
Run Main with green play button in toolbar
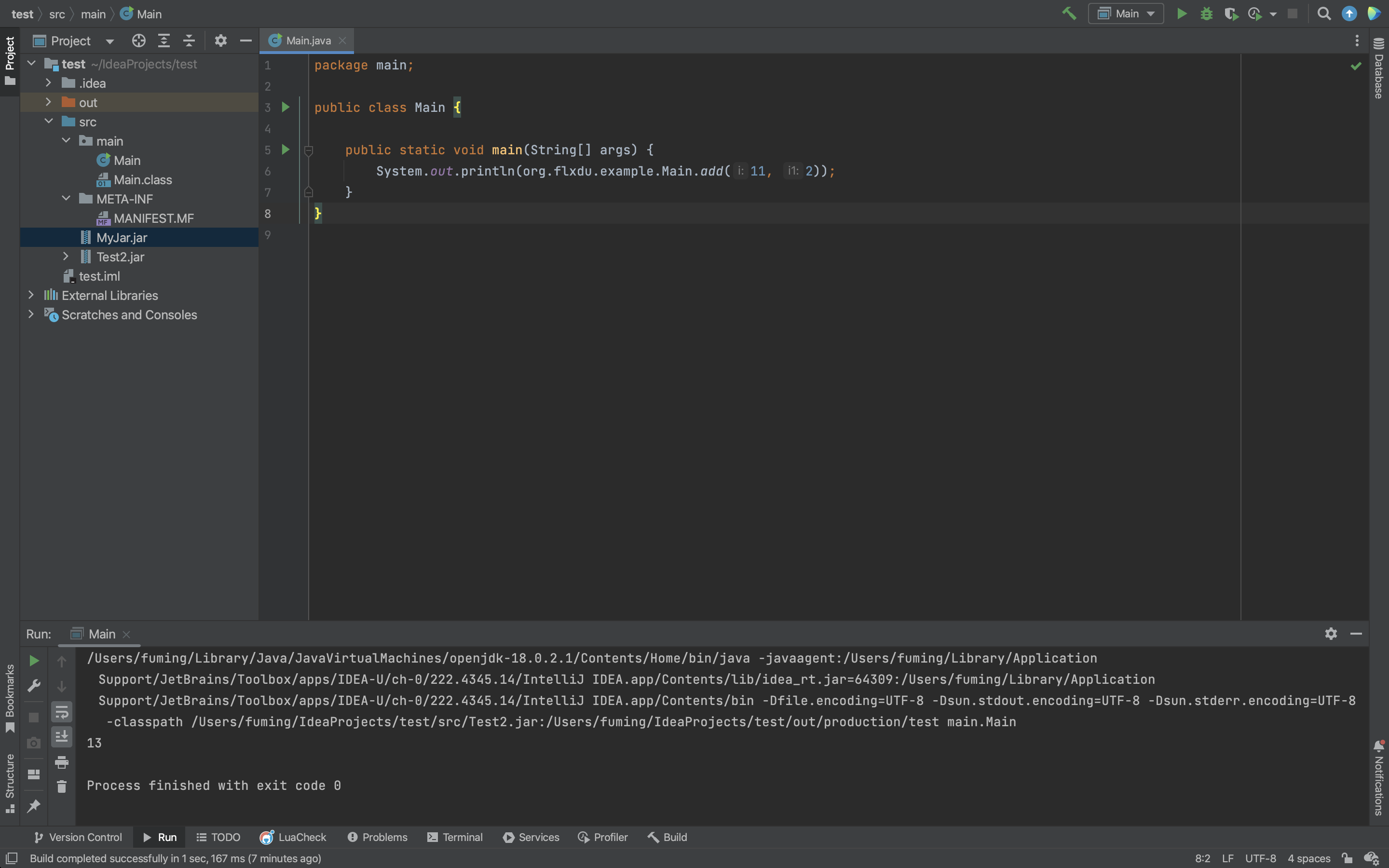[x=1181, y=13]
